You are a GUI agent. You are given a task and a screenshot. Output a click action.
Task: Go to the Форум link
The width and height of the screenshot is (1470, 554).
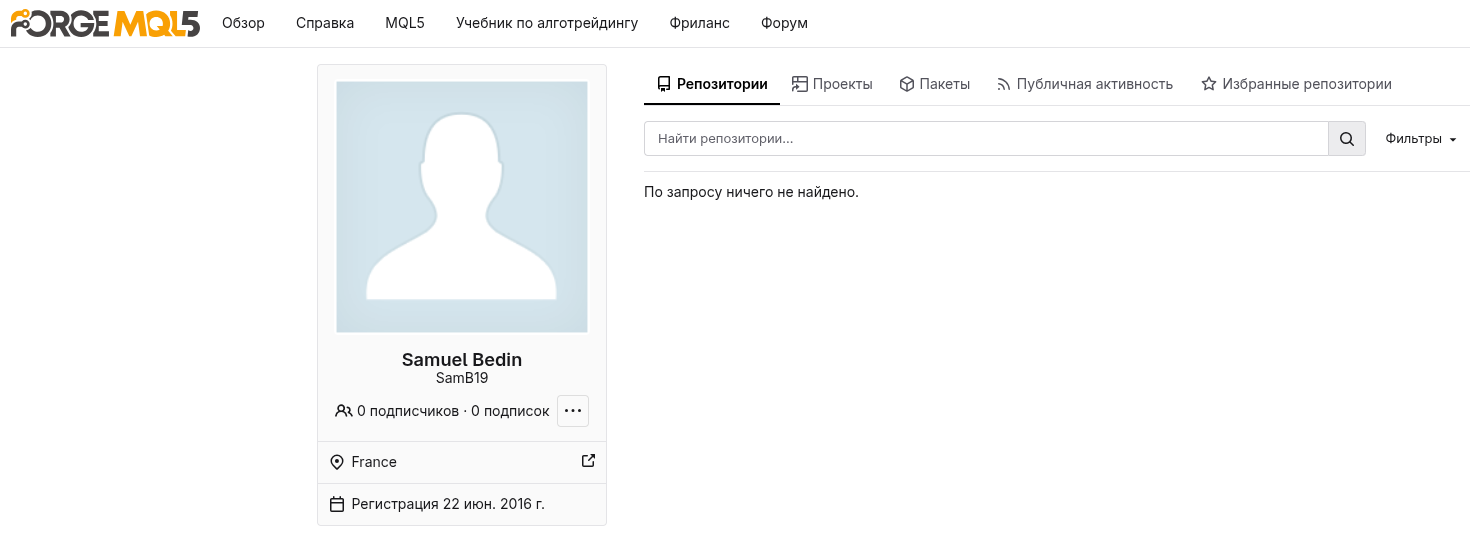[784, 23]
